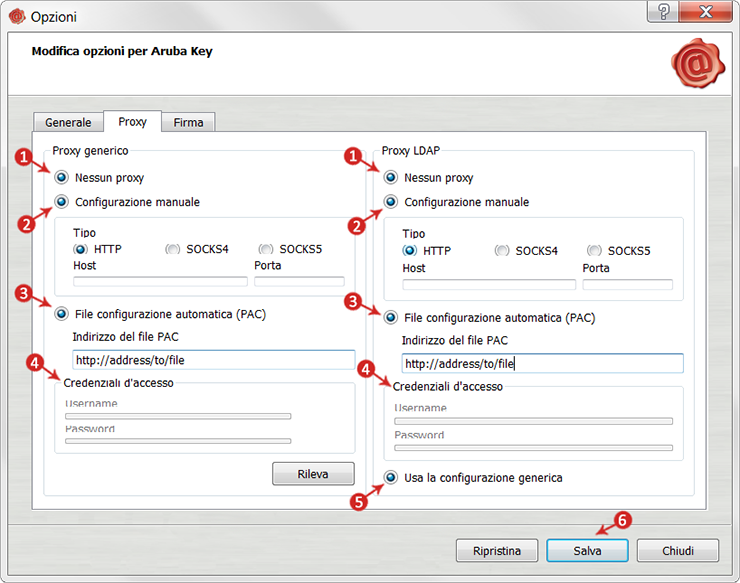The height and width of the screenshot is (583, 740).
Task: Select Nessun proxy under Proxy generico
Action: pos(61,177)
